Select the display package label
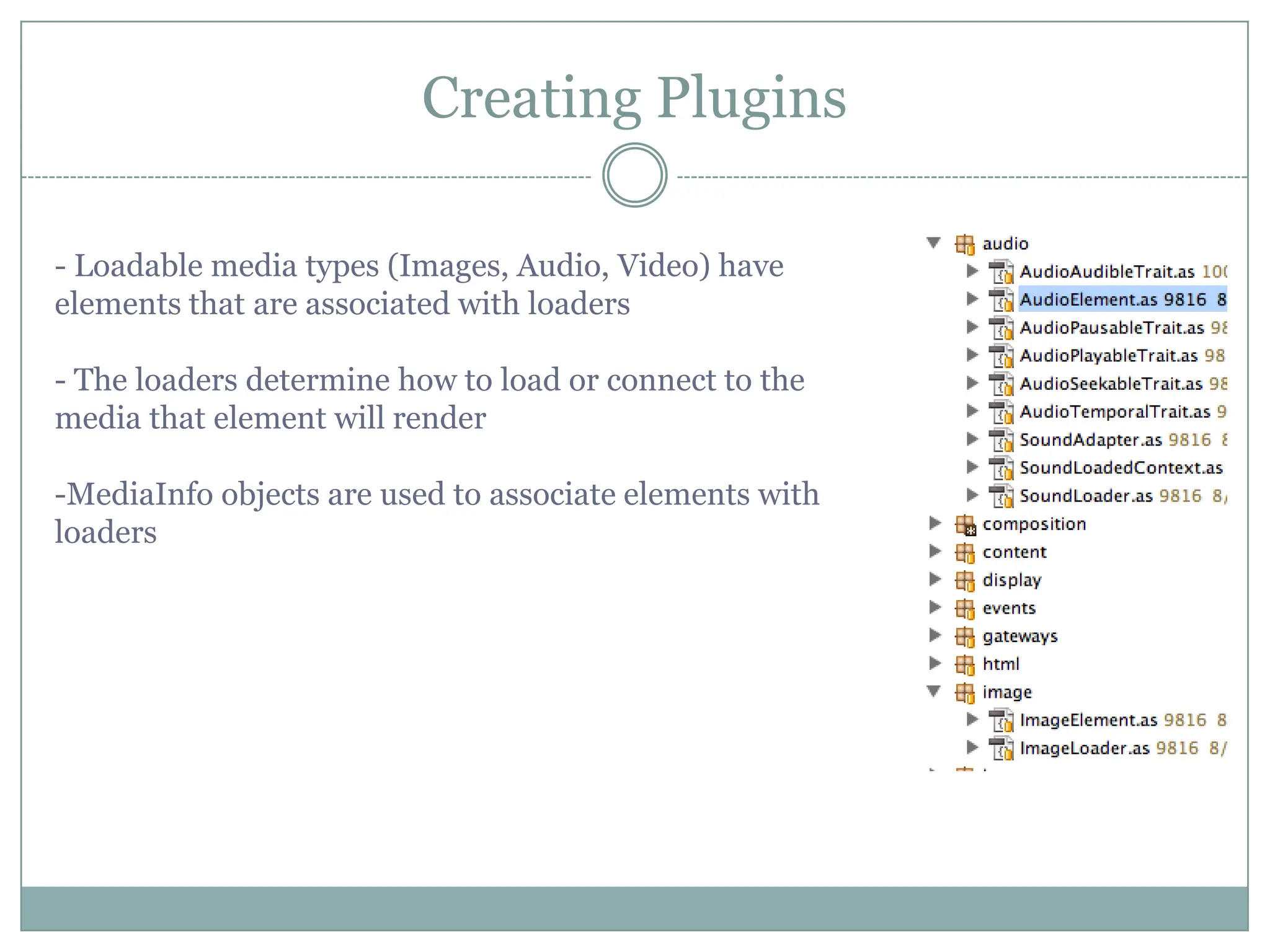The height and width of the screenshot is (952, 1270). [1012, 580]
